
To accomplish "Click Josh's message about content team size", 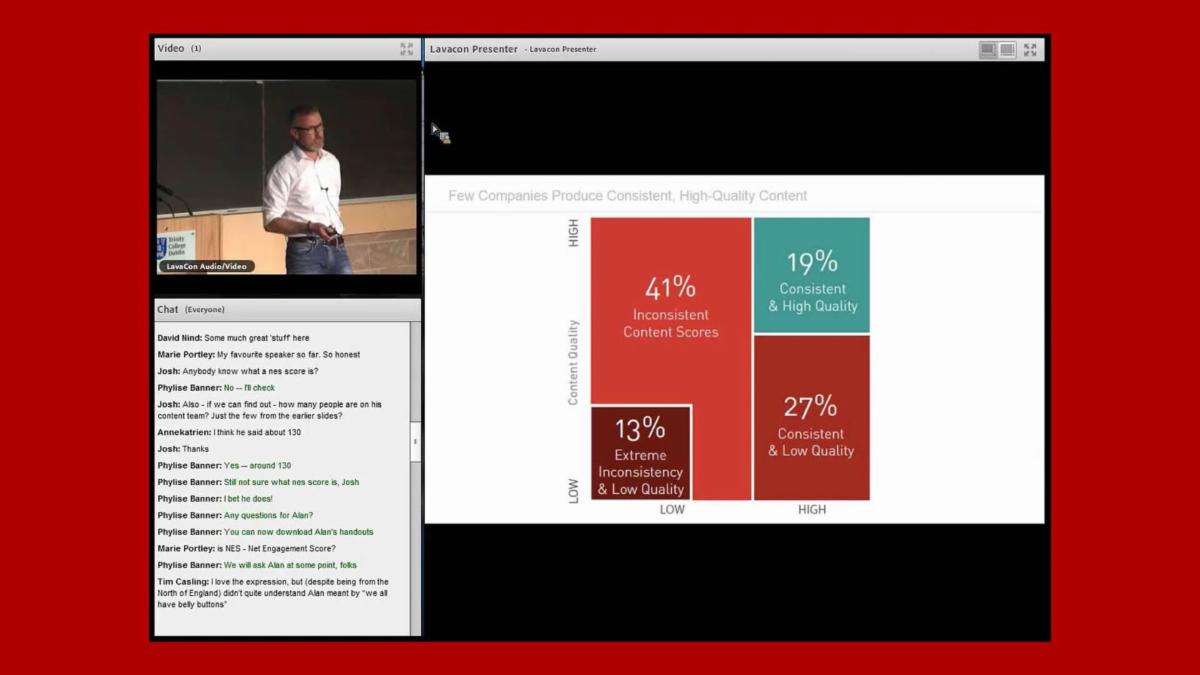I will [270, 410].
